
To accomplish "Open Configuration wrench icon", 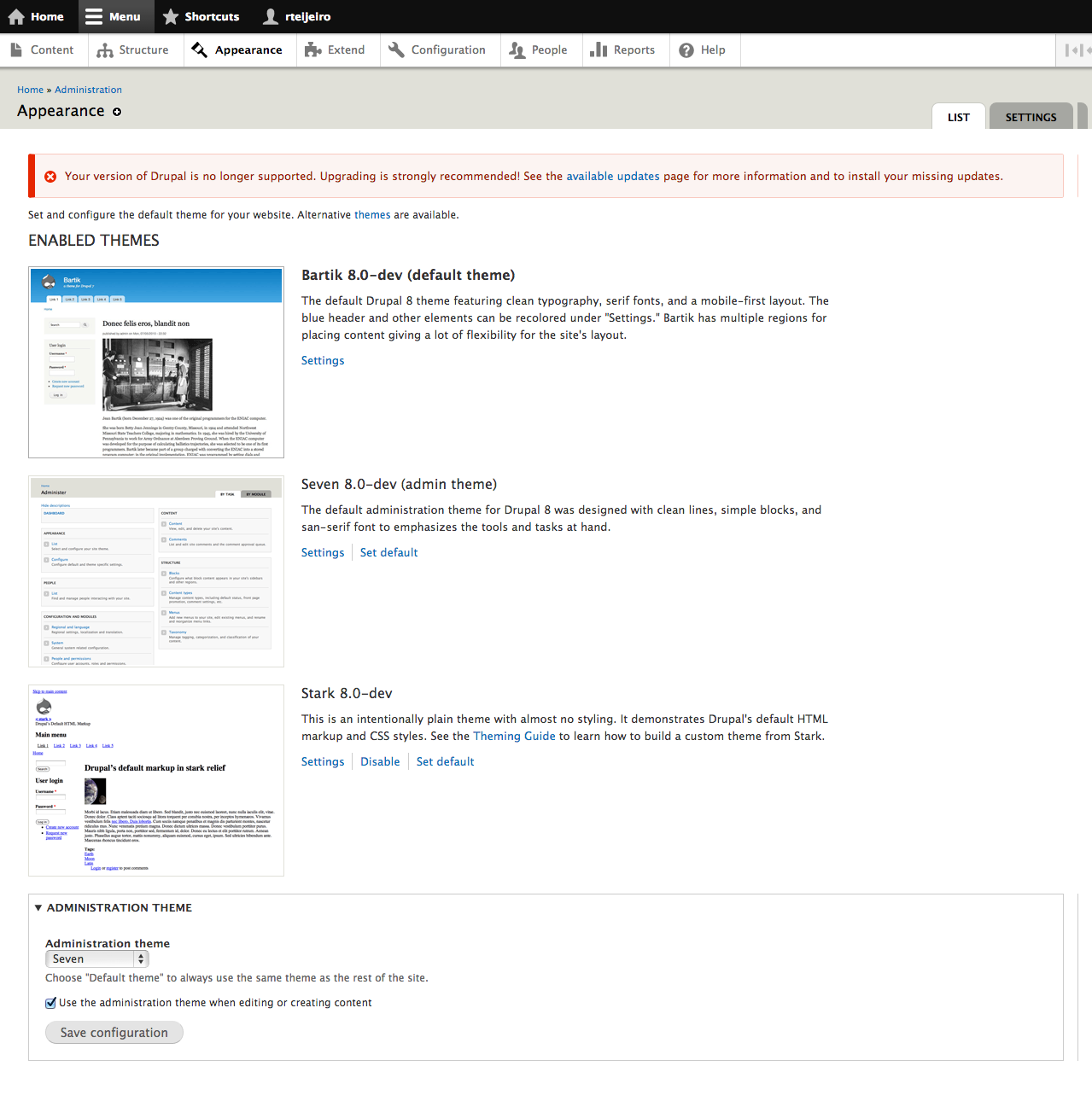I will click(396, 50).
